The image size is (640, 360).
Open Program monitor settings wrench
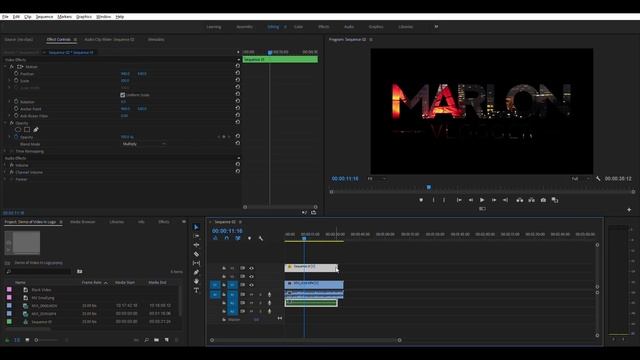point(598,179)
